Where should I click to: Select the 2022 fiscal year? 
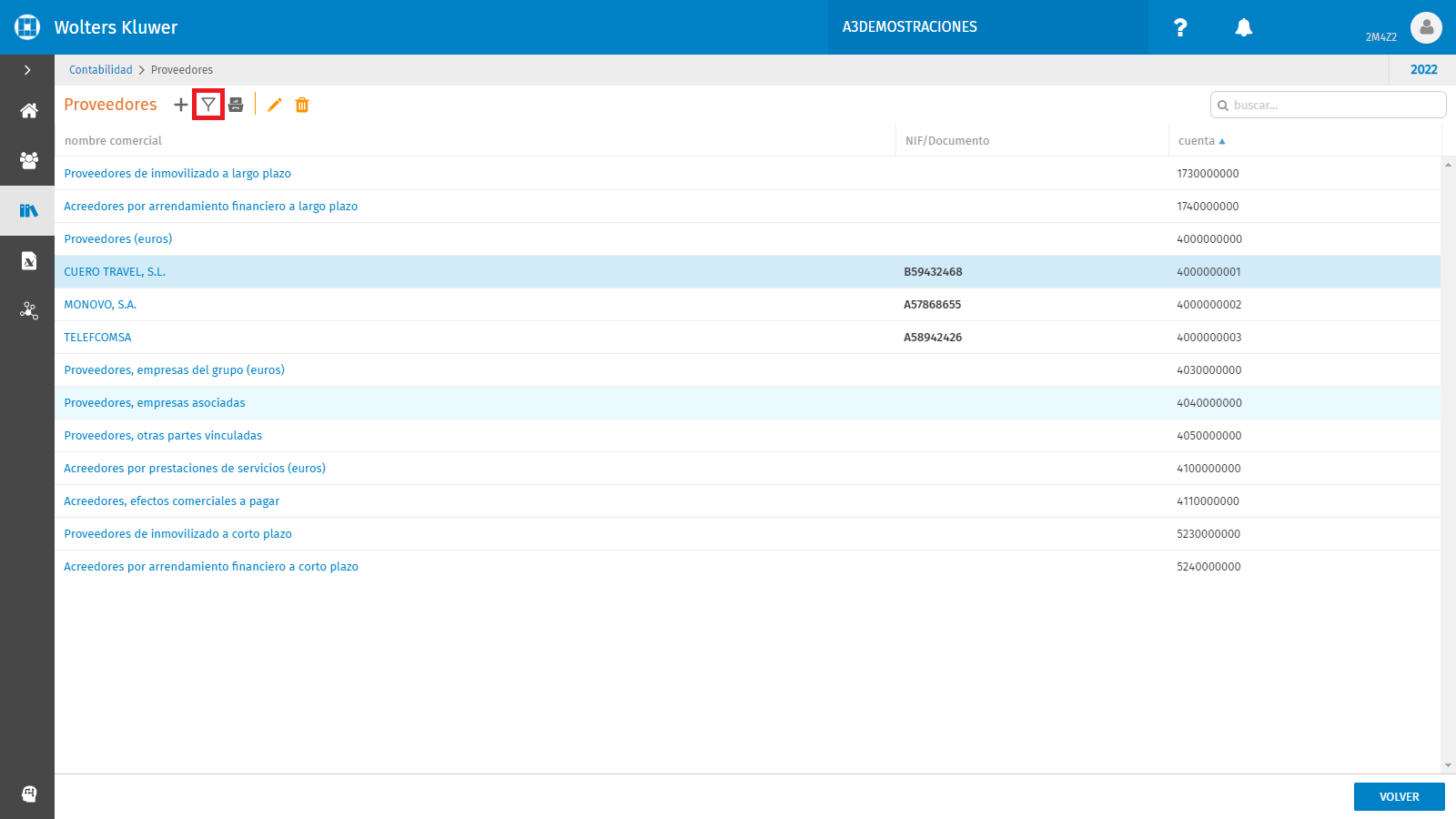tap(1423, 70)
